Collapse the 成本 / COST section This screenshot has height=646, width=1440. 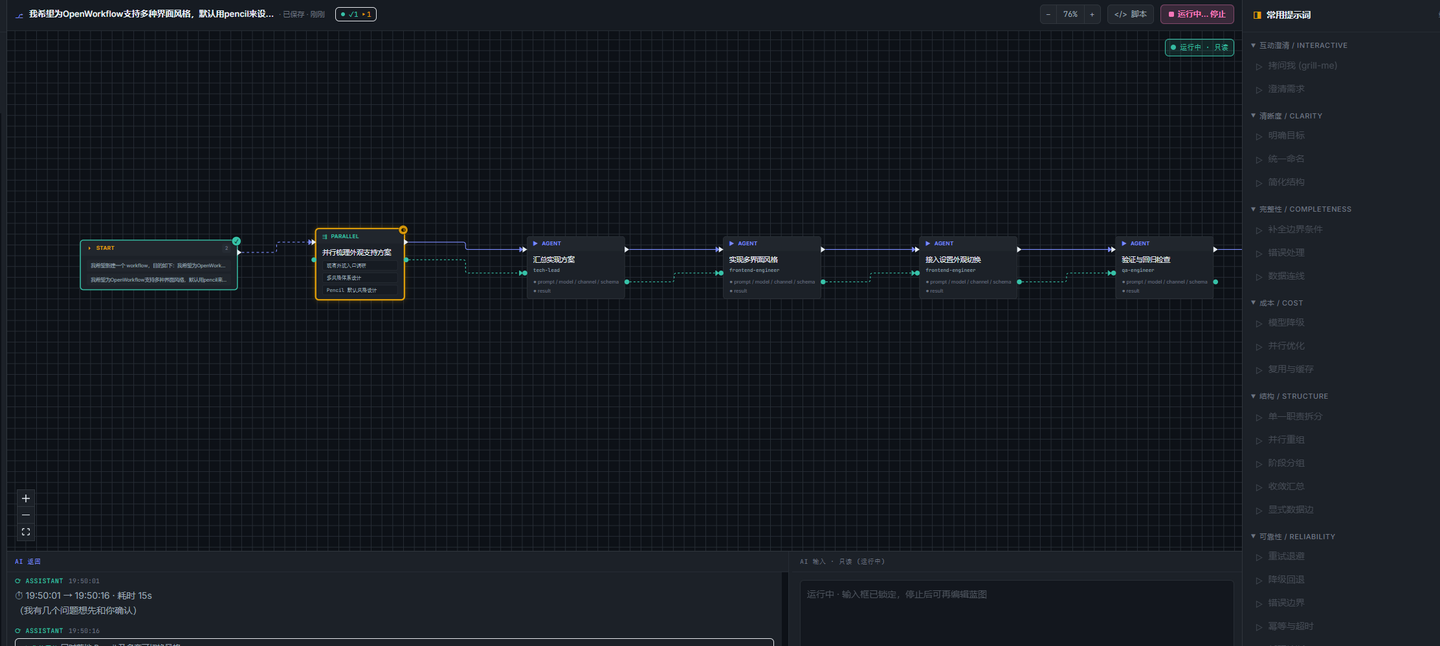click(x=1277, y=303)
